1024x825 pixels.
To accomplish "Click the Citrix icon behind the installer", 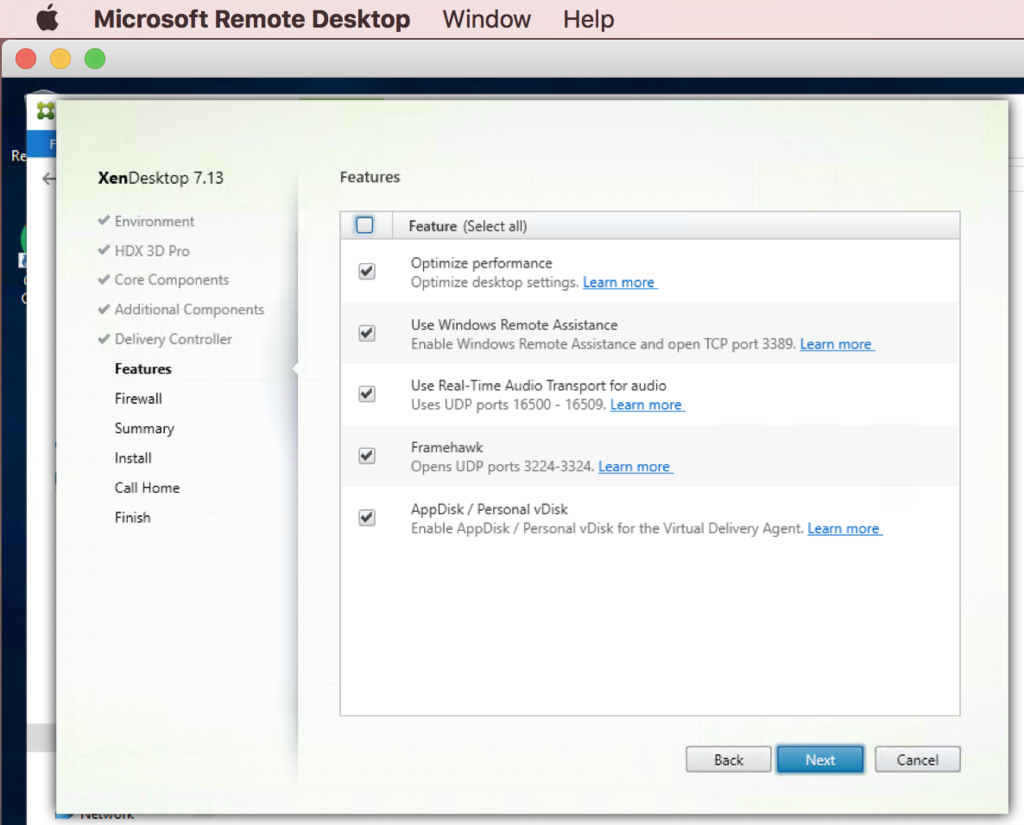I will coord(45,111).
